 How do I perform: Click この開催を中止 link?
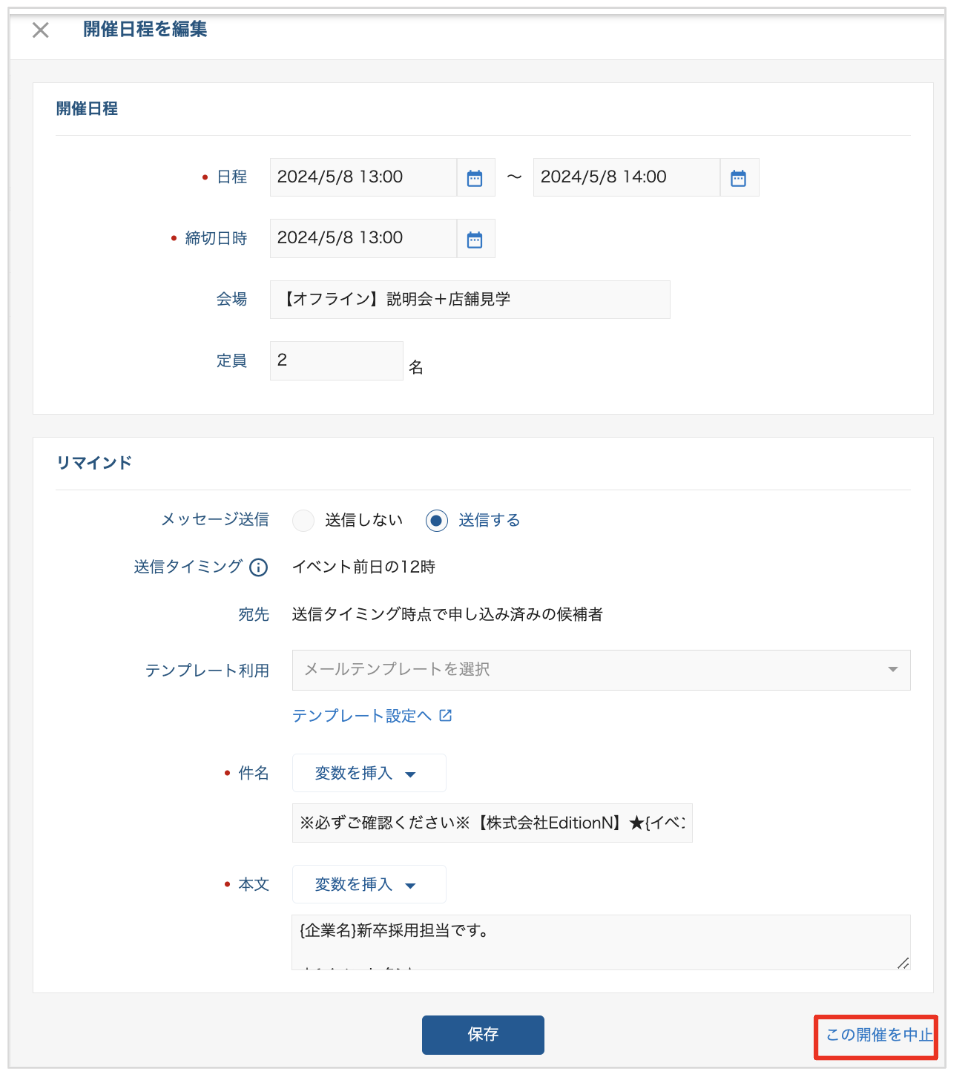coord(878,1035)
